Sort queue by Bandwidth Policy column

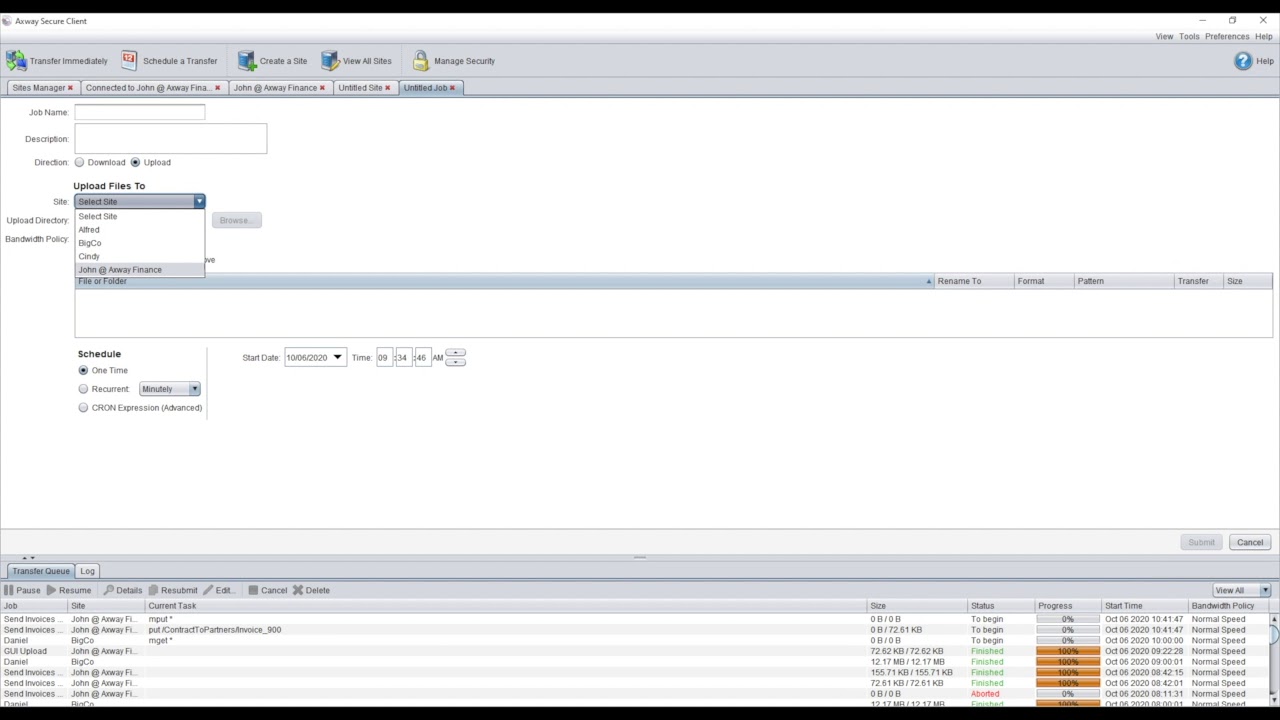click(x=1230, y=606)
